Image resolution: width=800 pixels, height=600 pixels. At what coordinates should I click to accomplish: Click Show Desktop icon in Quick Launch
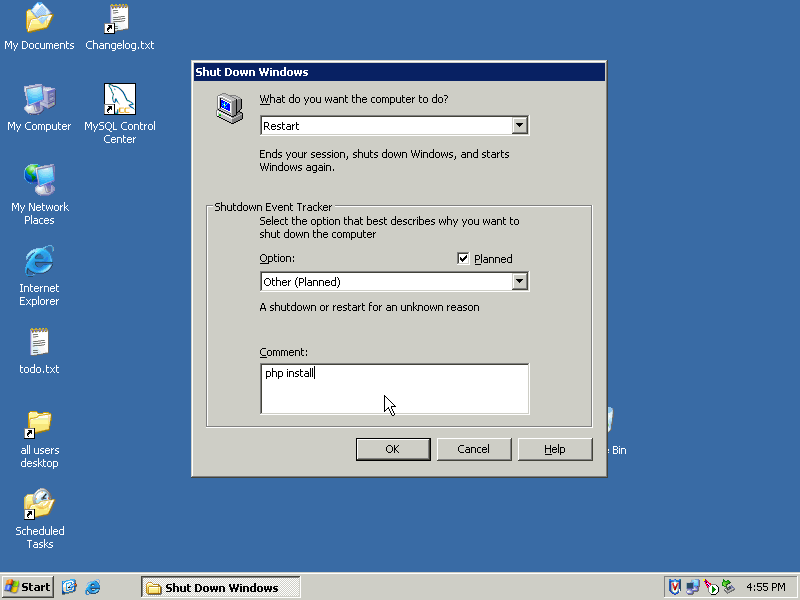pos(70,587)
